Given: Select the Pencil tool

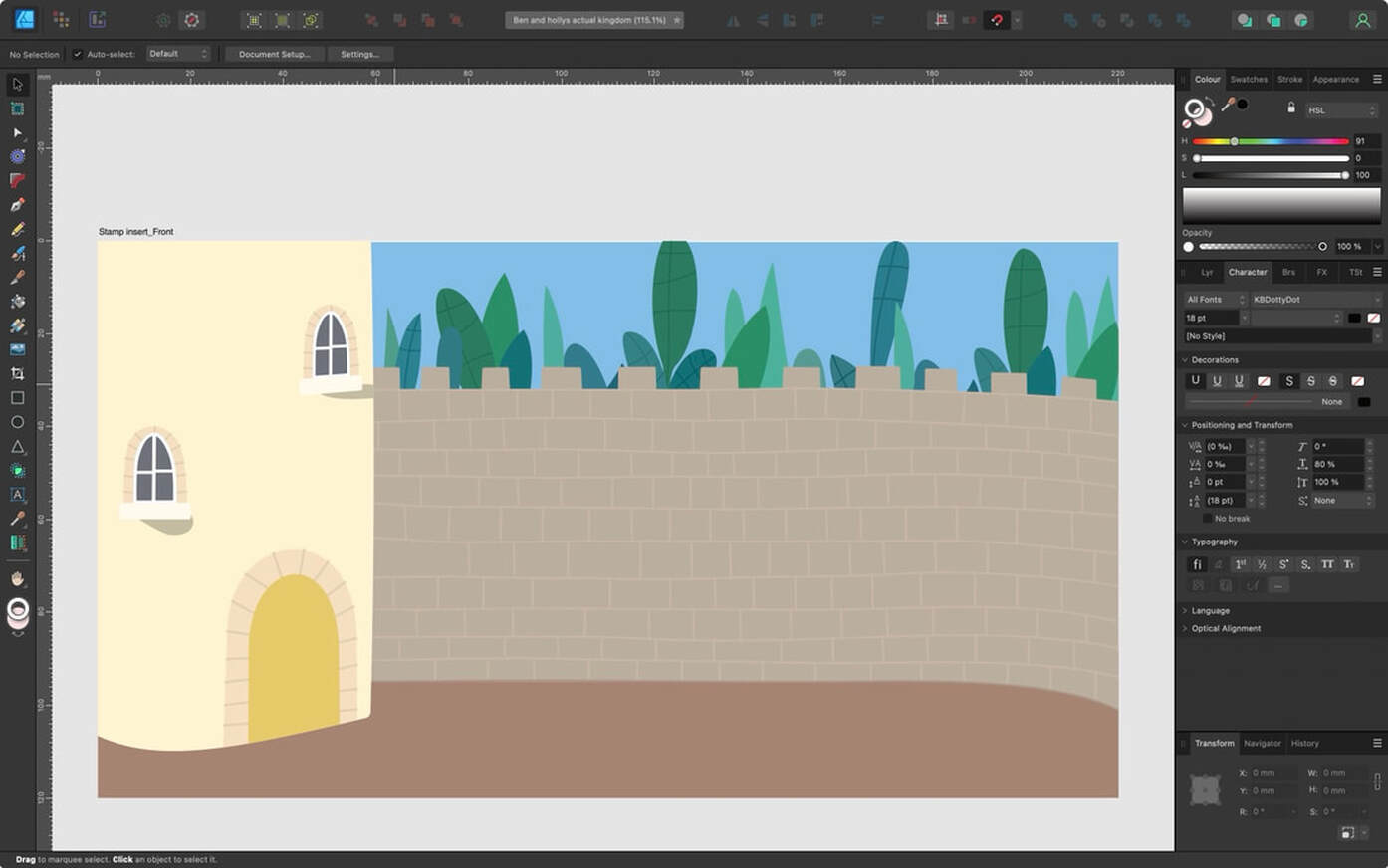Looking at the screenshot, I should coord(17,229).
